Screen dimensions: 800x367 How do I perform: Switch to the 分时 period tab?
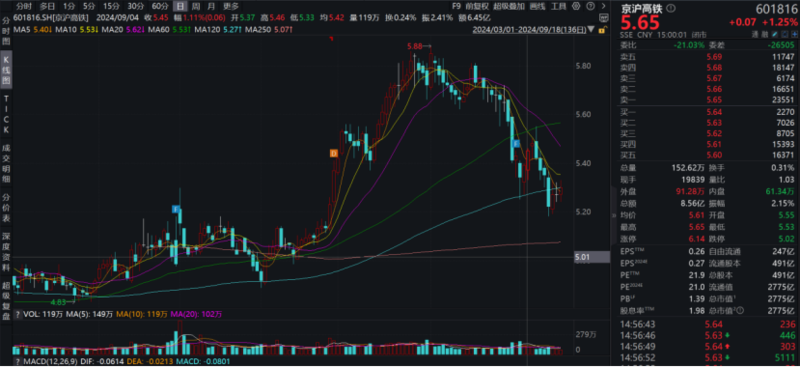coord(23,6)
